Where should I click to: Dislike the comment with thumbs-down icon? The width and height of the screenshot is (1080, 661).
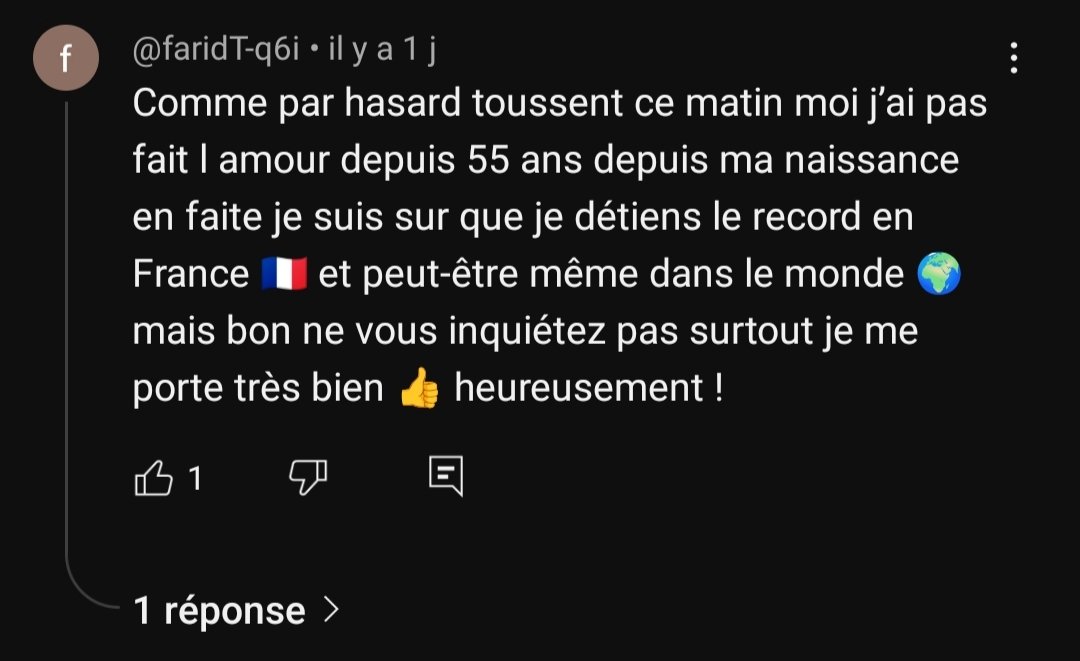(x=308, y=477)
